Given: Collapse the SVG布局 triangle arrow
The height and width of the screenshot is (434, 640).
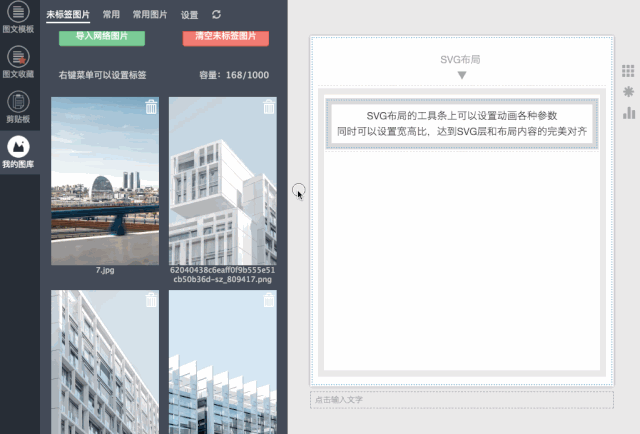Looking at the screenshot, I should click(462, 75).
